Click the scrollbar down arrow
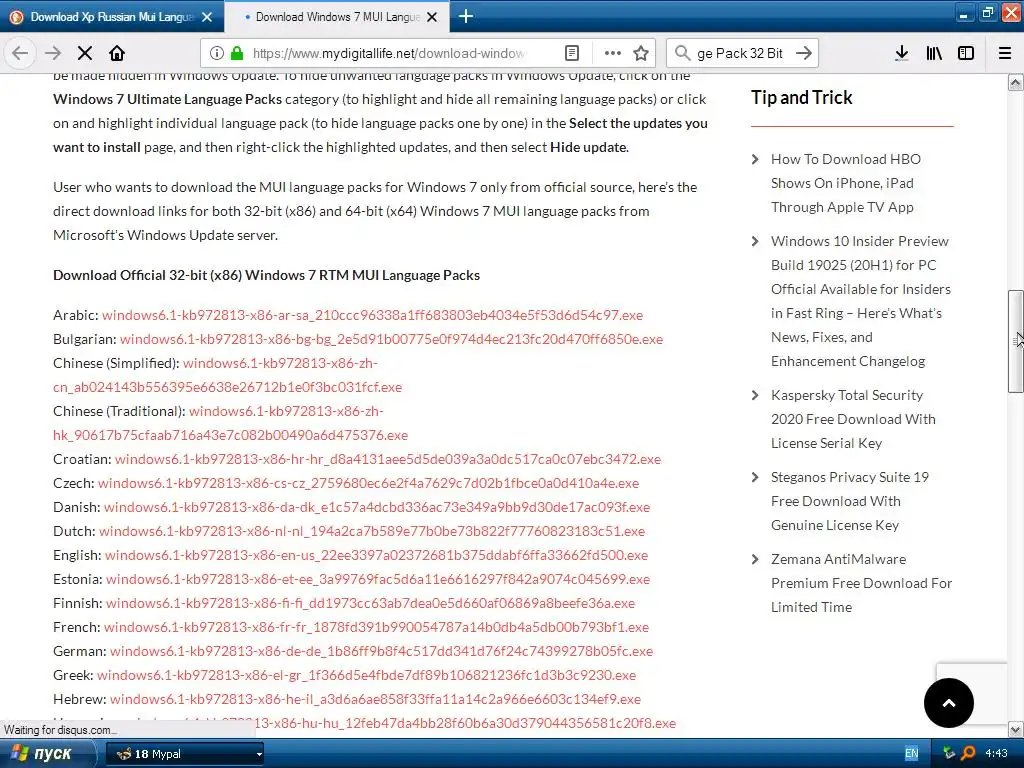Viewport: 1024px width, 768px height. 1016,729
